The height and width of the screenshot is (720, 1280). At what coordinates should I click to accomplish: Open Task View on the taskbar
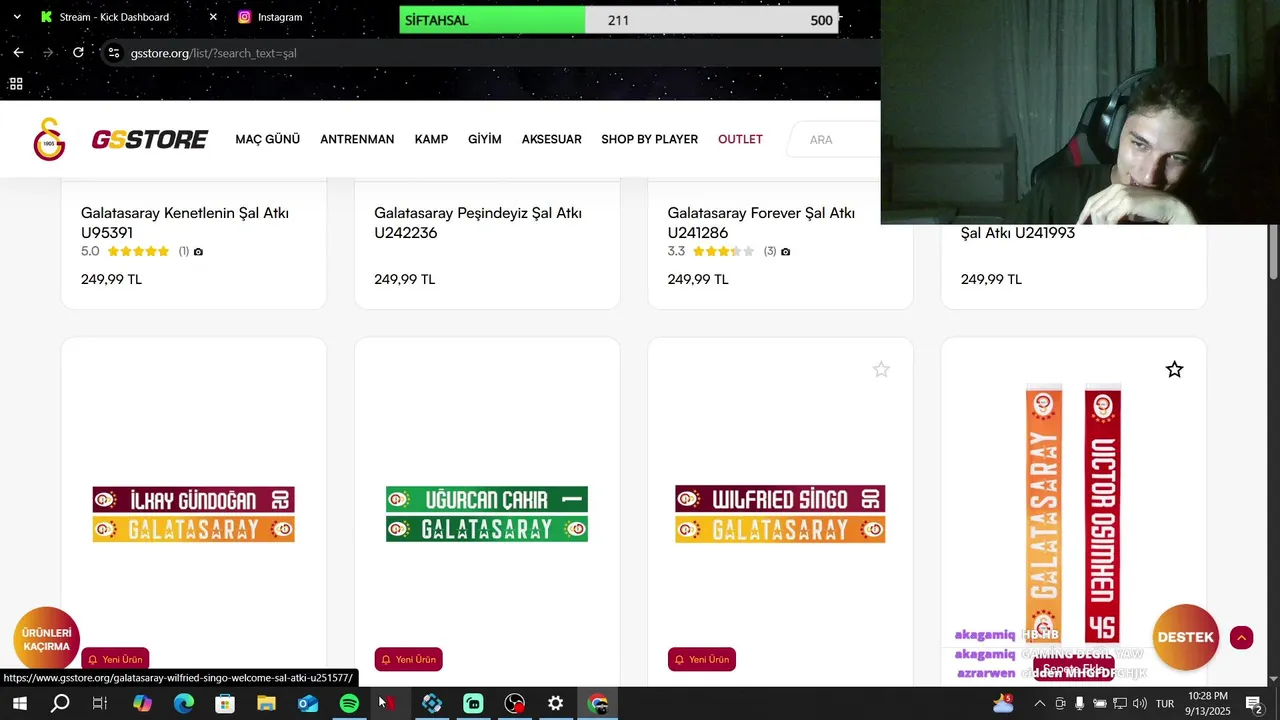(100, 704)
